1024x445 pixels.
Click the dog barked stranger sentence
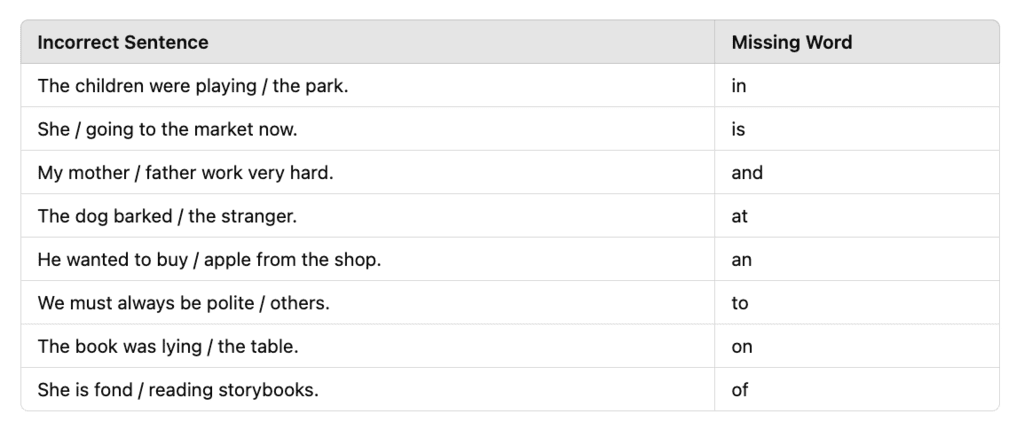(167, 216)
